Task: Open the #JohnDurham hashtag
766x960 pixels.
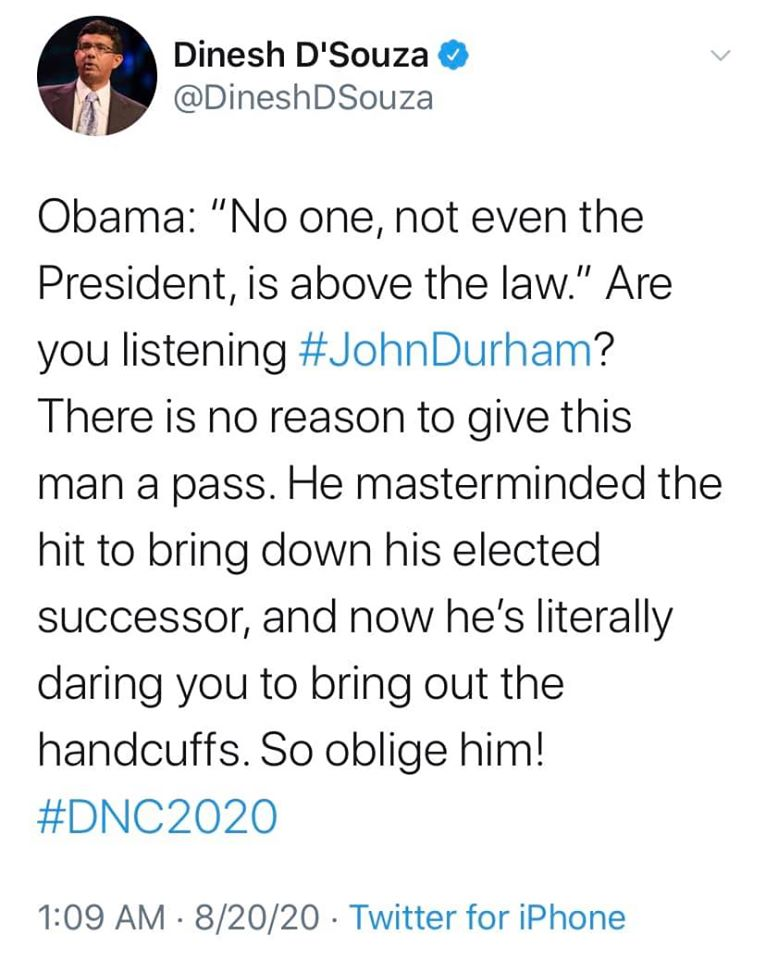Action: click(445, 350)
